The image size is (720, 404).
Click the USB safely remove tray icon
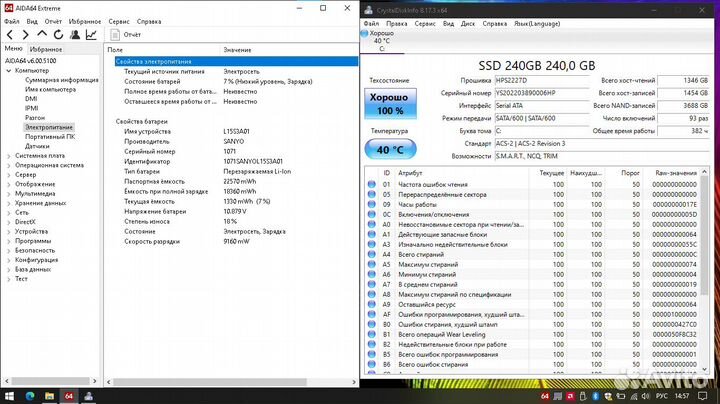coord(583,396)
